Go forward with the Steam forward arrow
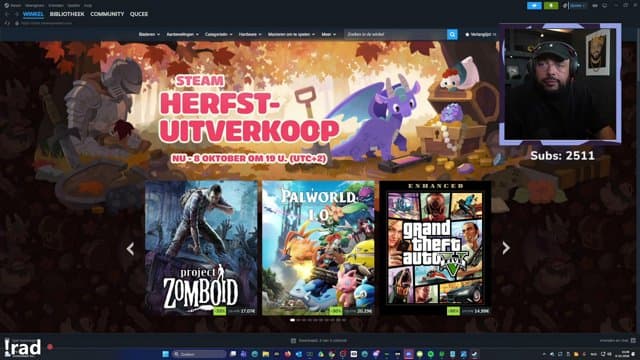Screen dimensions: 640x360 (16, 14)
